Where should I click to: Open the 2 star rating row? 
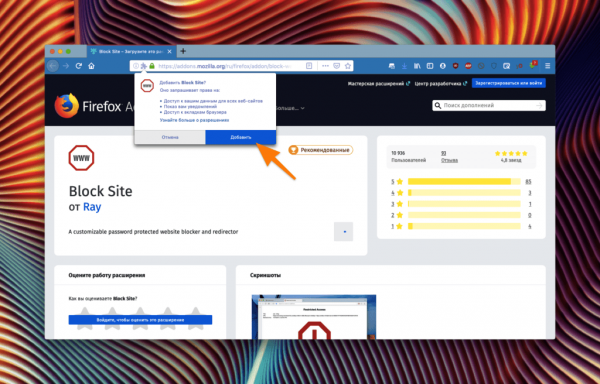click(x=461, y=215)
